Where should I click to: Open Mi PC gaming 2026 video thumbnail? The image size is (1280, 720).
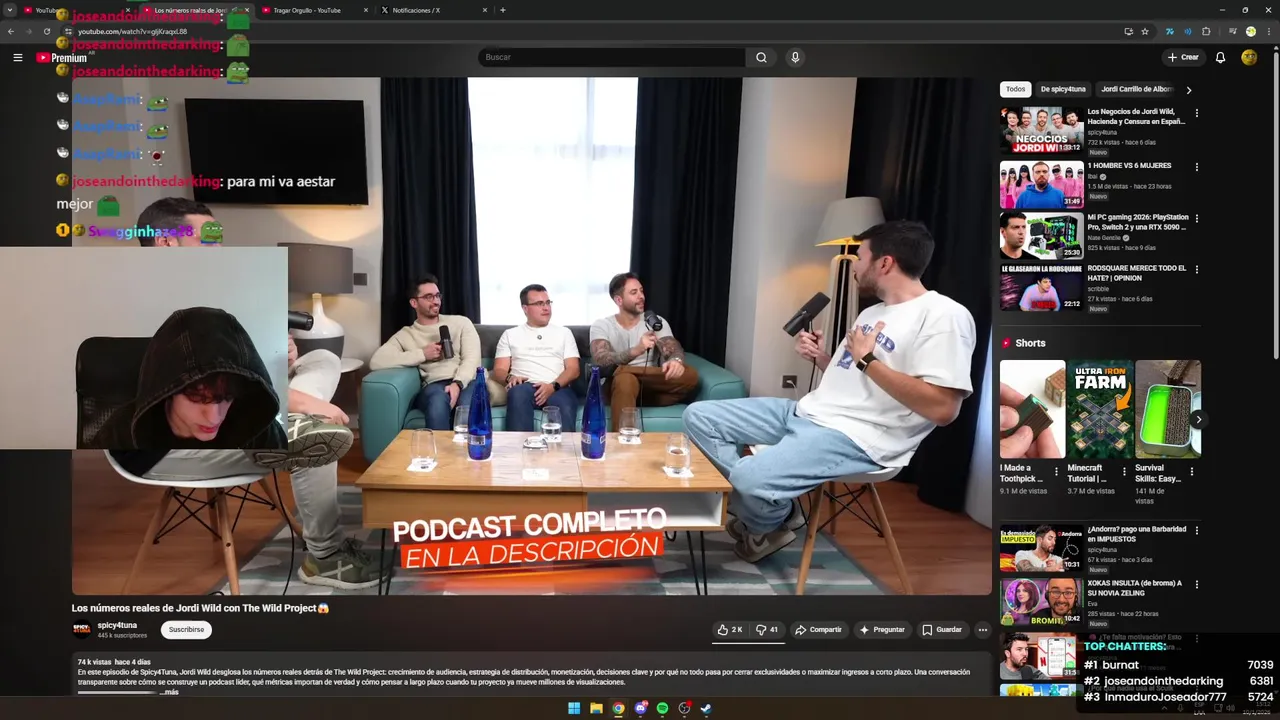pos(1041,235)
